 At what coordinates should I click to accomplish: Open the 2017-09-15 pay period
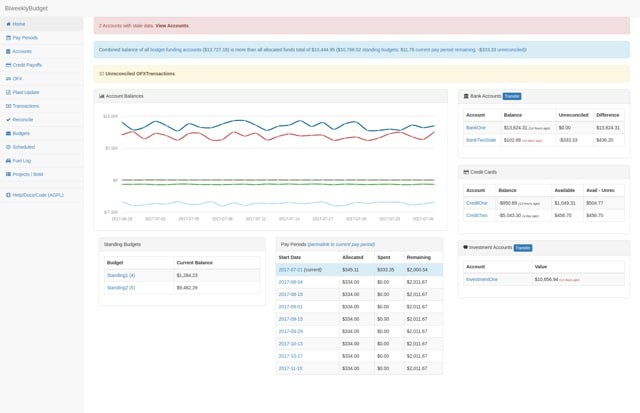coord(291,319)
